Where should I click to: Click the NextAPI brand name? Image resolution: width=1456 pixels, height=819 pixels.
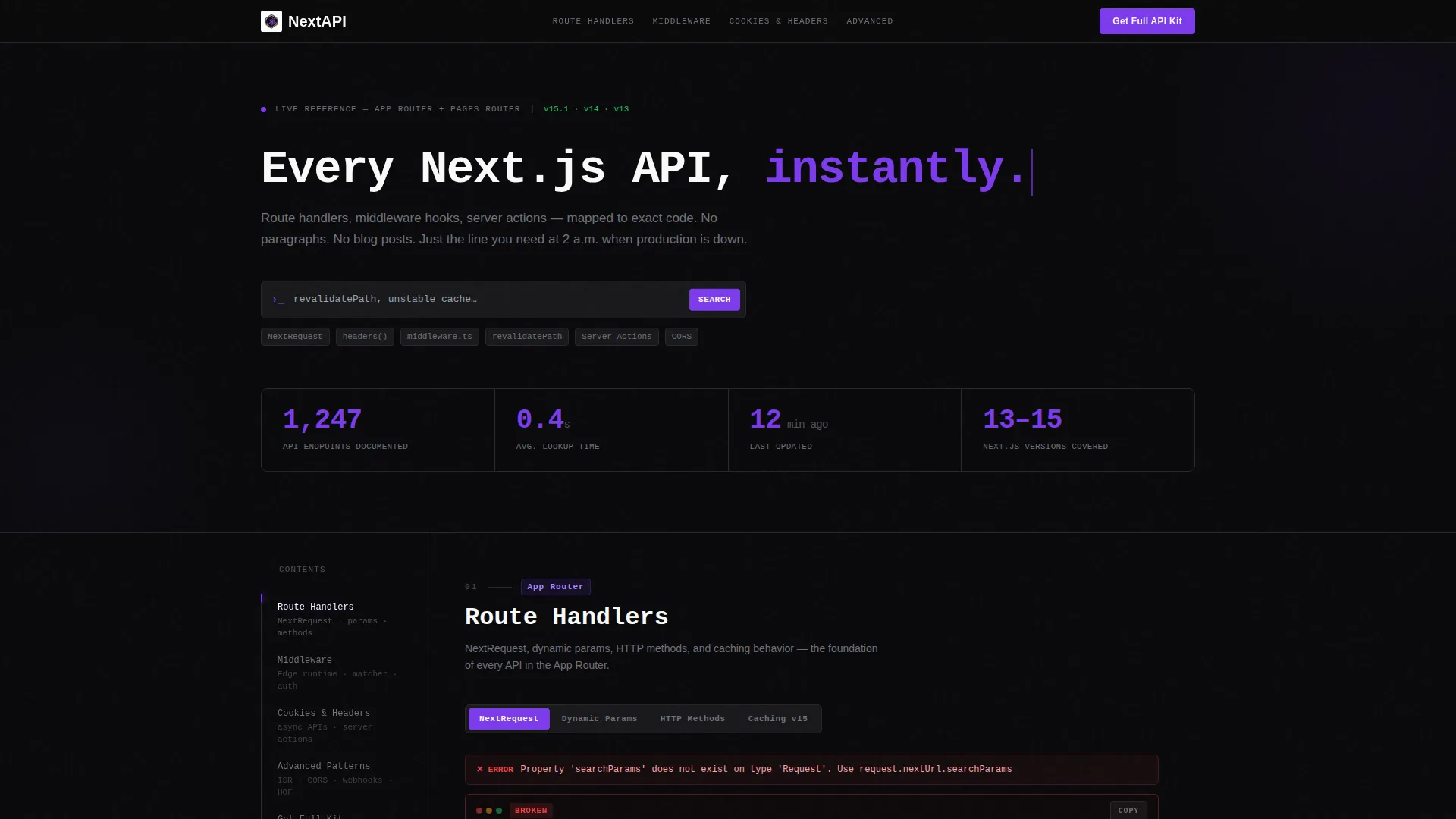[x=317, y=21]
